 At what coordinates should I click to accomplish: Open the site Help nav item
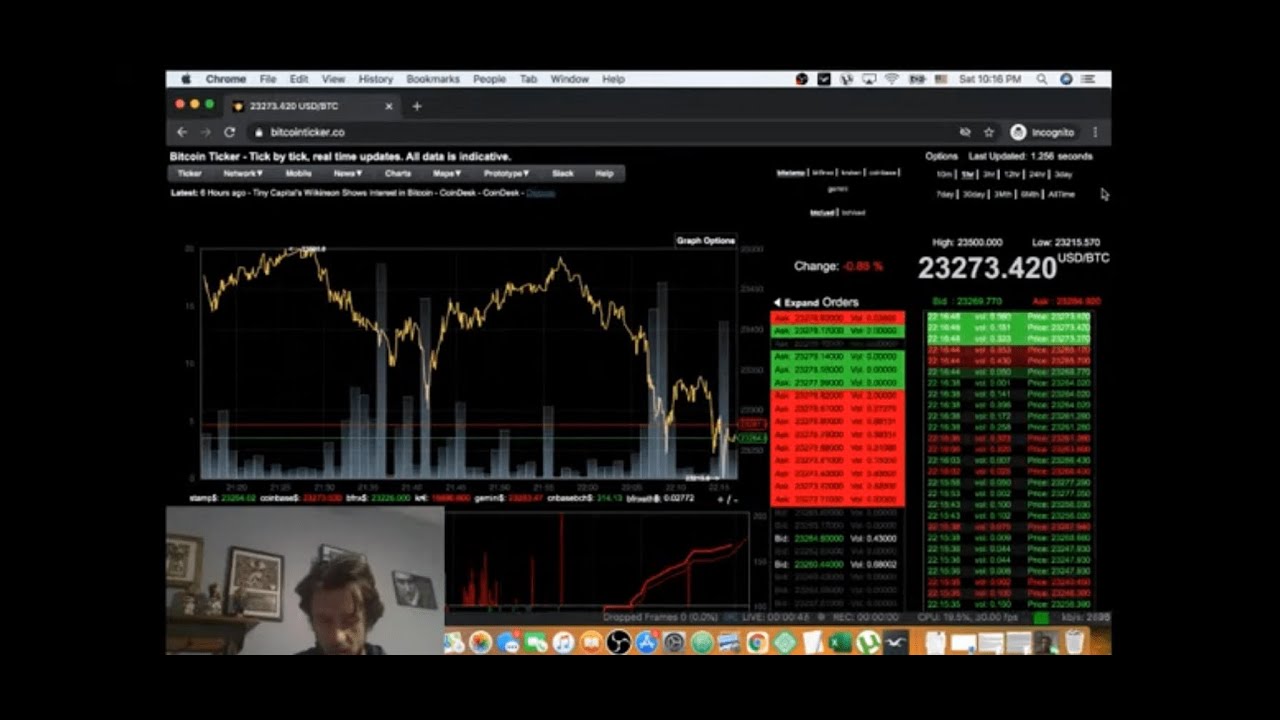[604, 173]
